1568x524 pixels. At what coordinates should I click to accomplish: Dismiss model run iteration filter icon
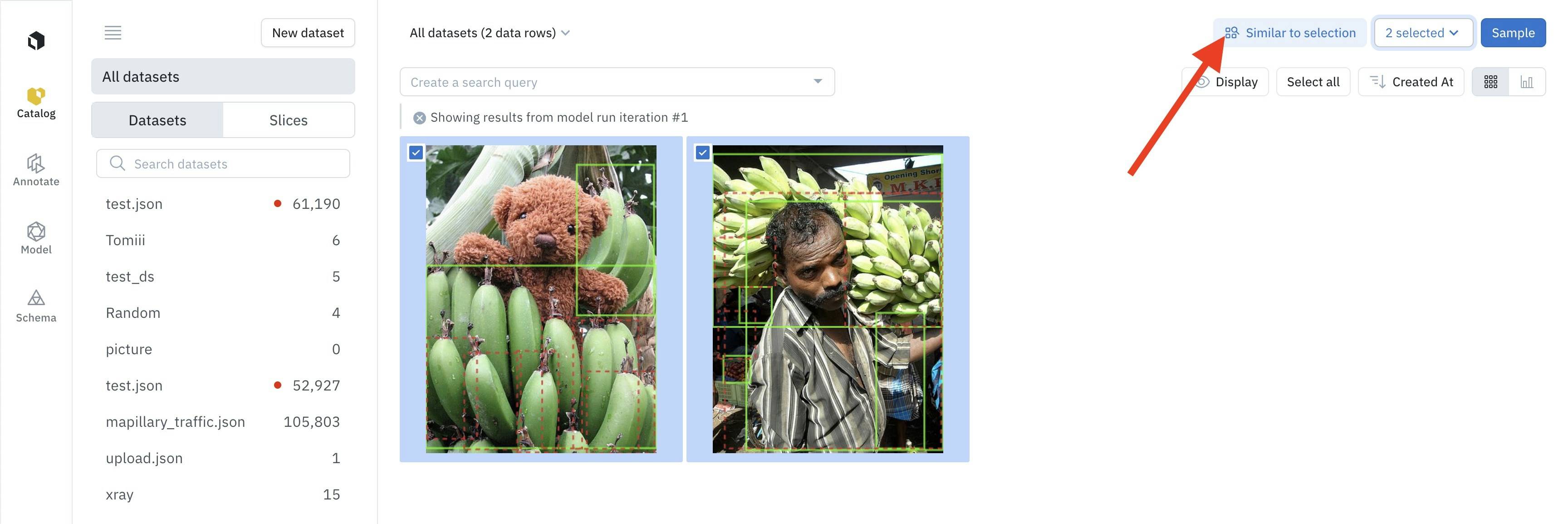(419, 118)
